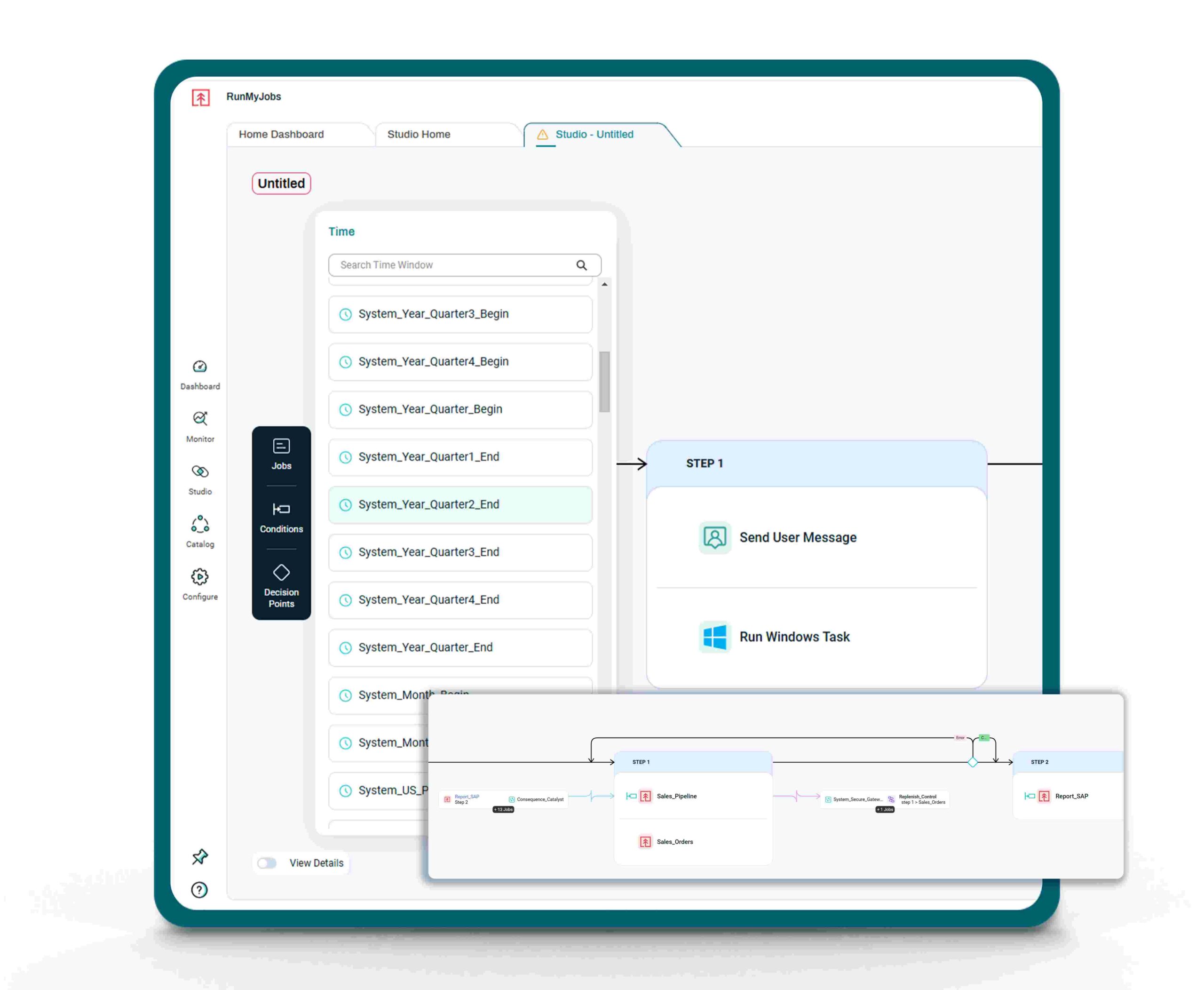
Task: Click the search magnifier icon
Action: (581, 265)
